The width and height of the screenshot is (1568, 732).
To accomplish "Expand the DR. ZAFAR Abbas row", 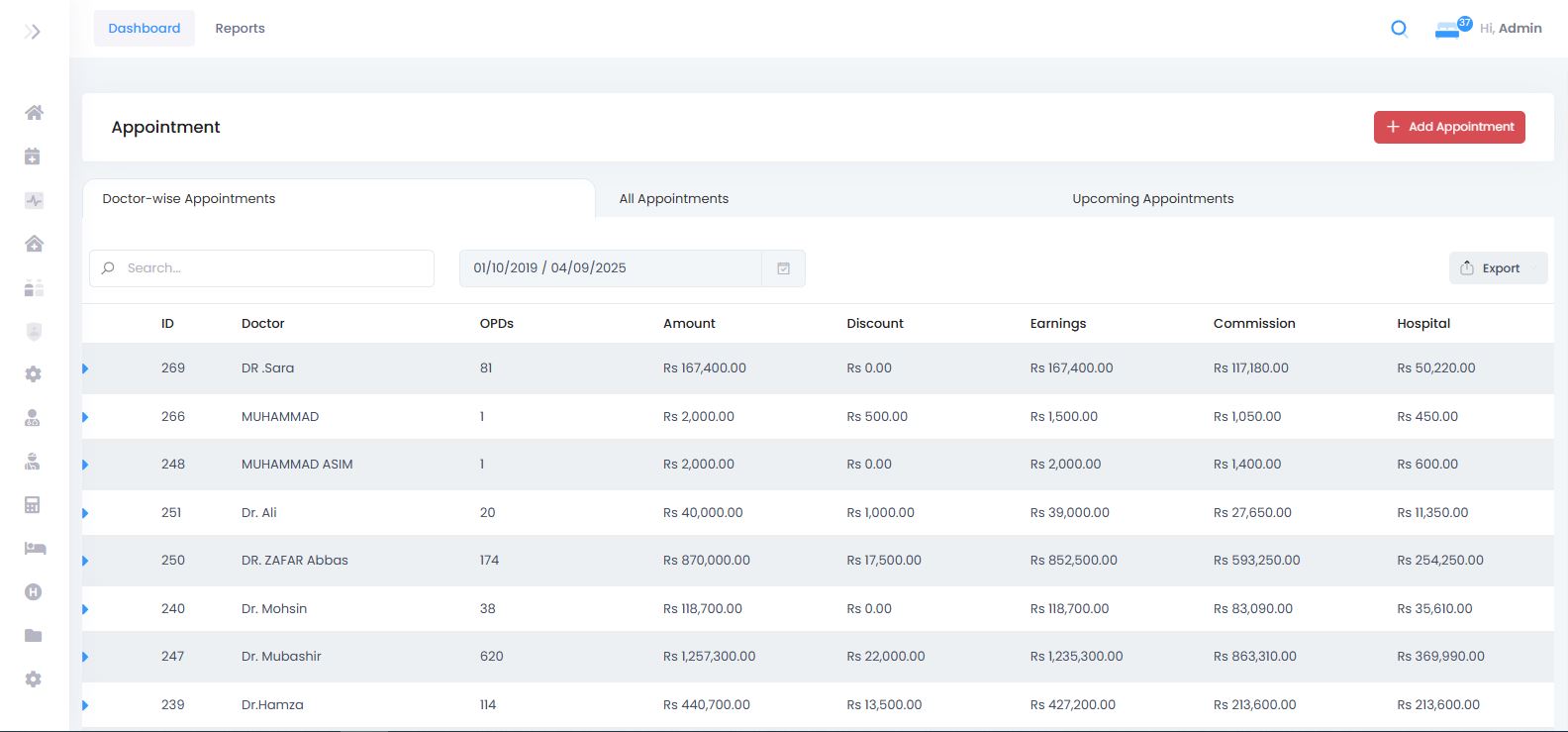I will [85, 561].
